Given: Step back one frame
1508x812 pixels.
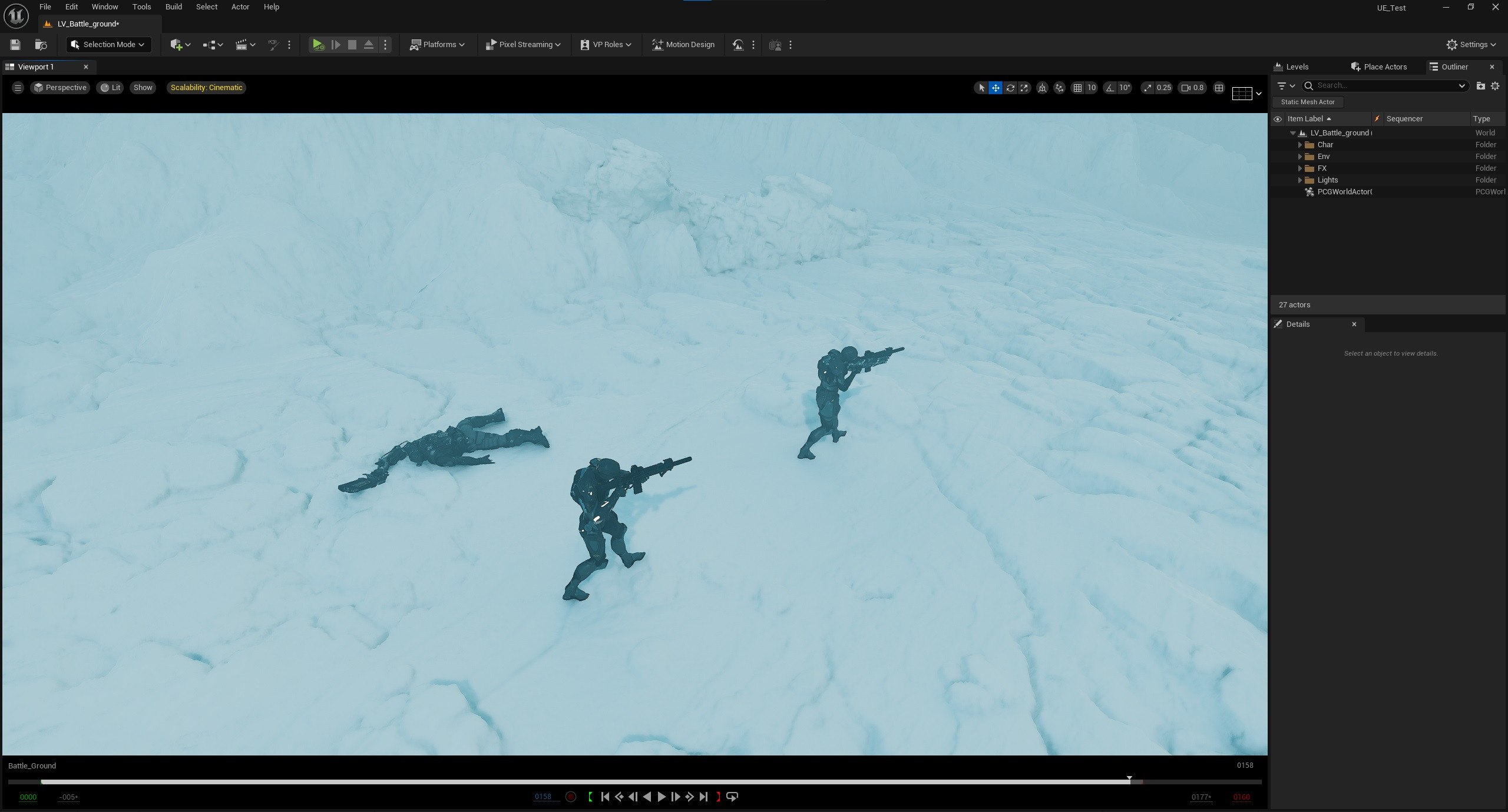Looking at the screenshot, I should [633, 797].
